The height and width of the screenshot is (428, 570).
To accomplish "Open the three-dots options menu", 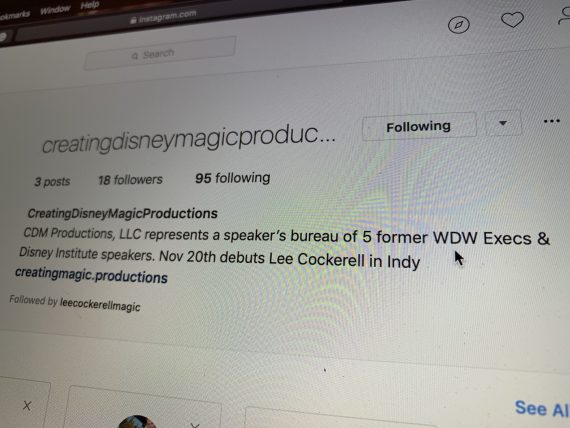I will [551, 121].
